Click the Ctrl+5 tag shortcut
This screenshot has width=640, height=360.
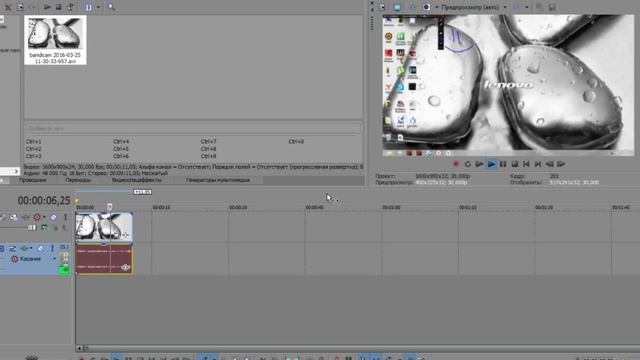click(121, 149)
